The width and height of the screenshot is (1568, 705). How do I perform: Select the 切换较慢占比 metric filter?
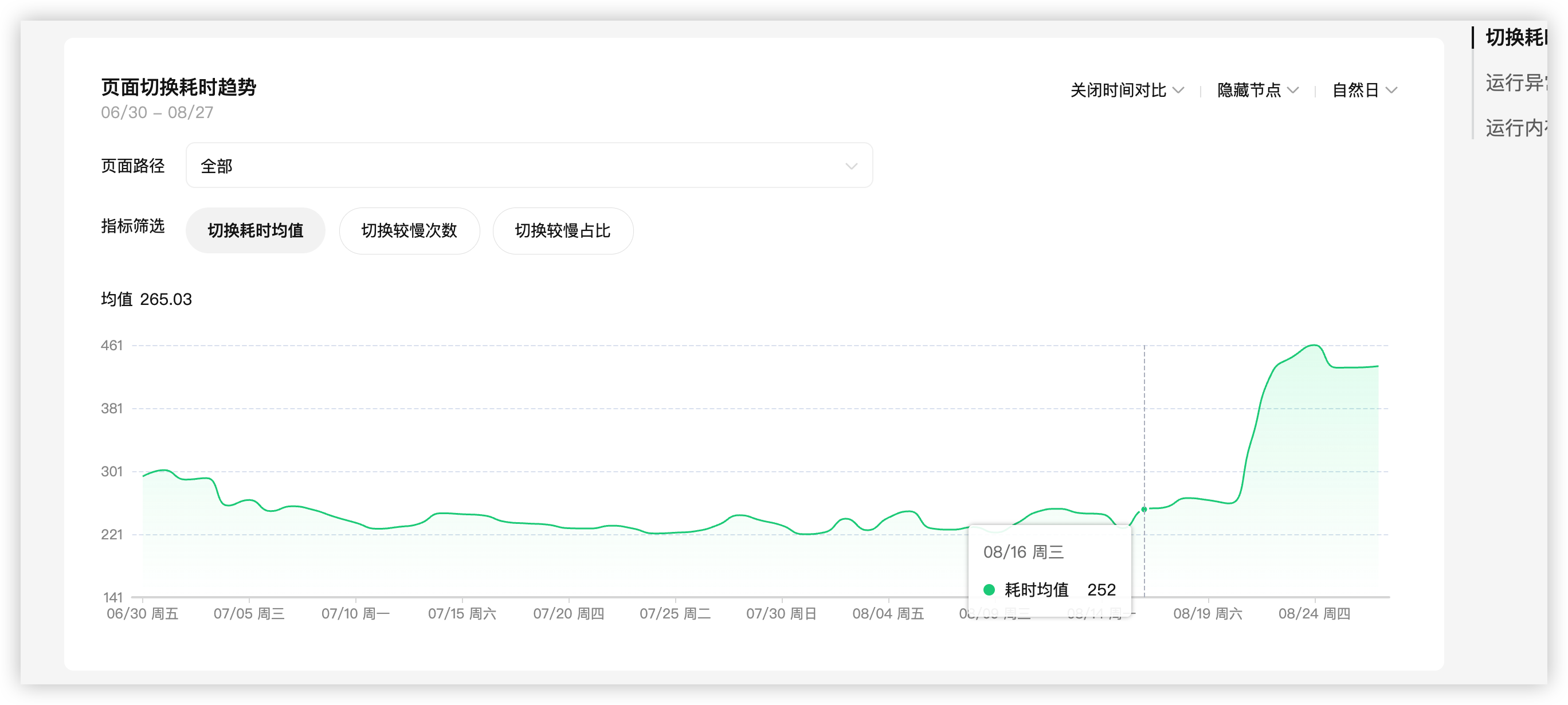562,231
